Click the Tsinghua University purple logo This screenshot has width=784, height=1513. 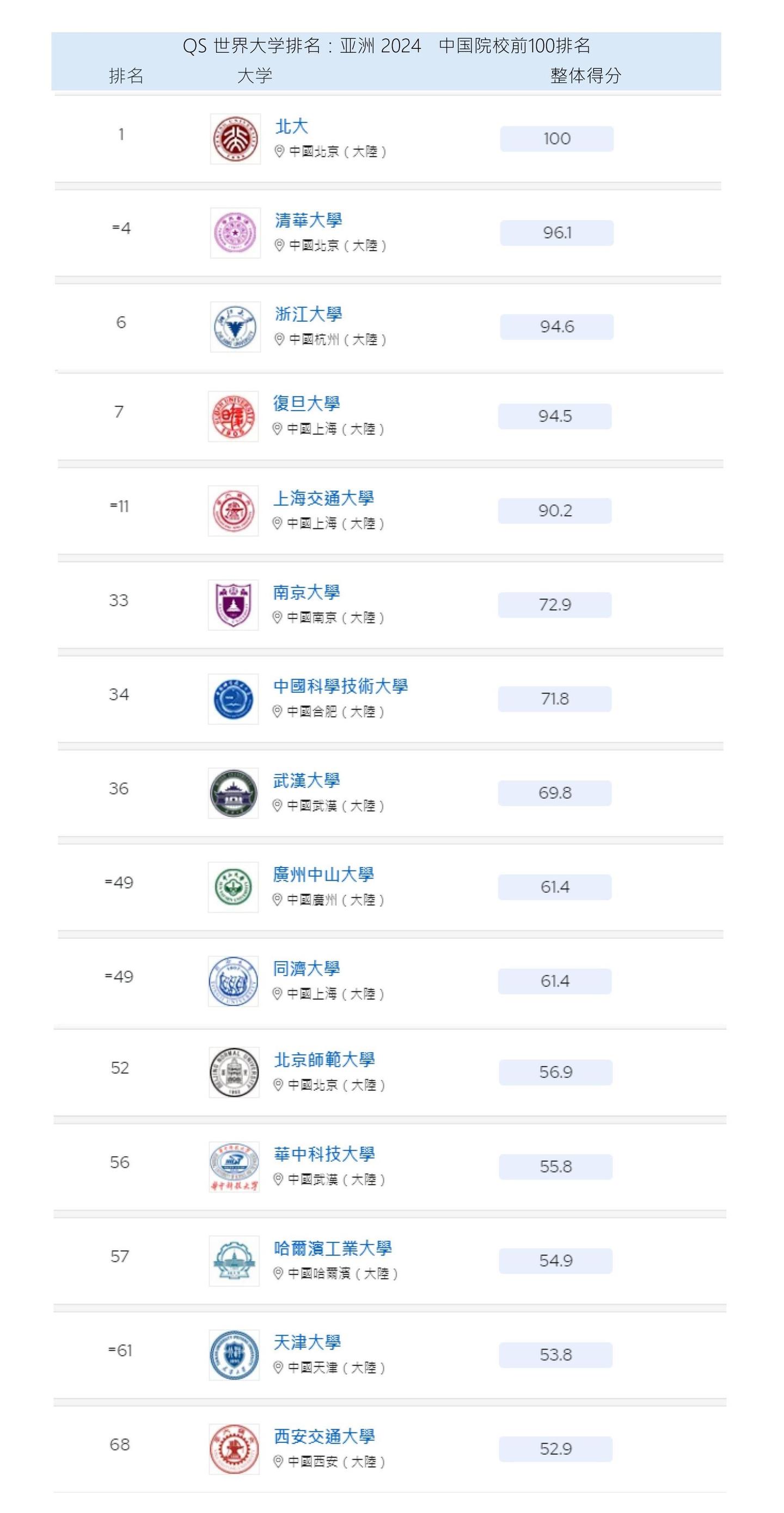235,233
